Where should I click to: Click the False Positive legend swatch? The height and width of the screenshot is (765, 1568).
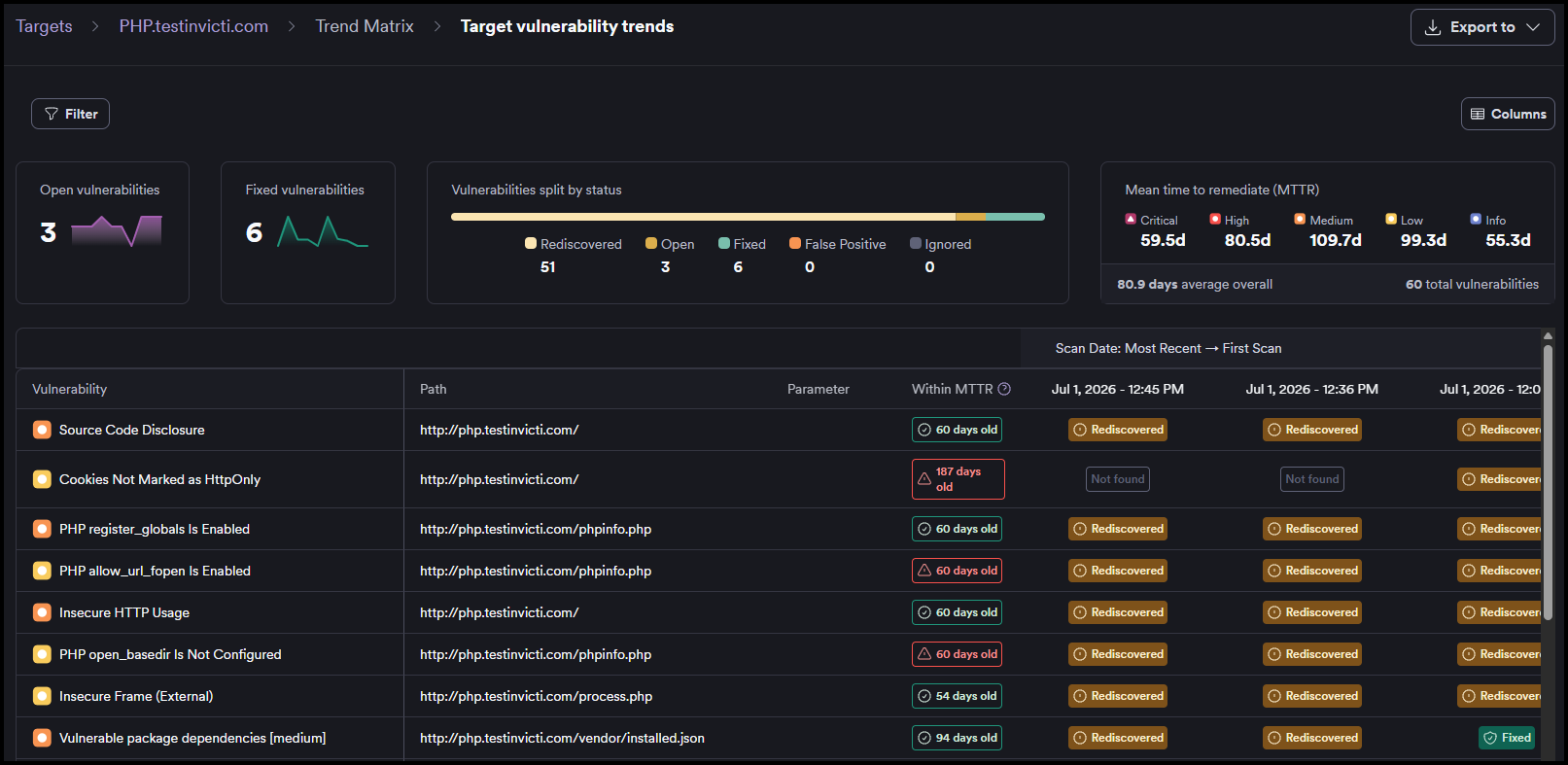coord(795,244)
